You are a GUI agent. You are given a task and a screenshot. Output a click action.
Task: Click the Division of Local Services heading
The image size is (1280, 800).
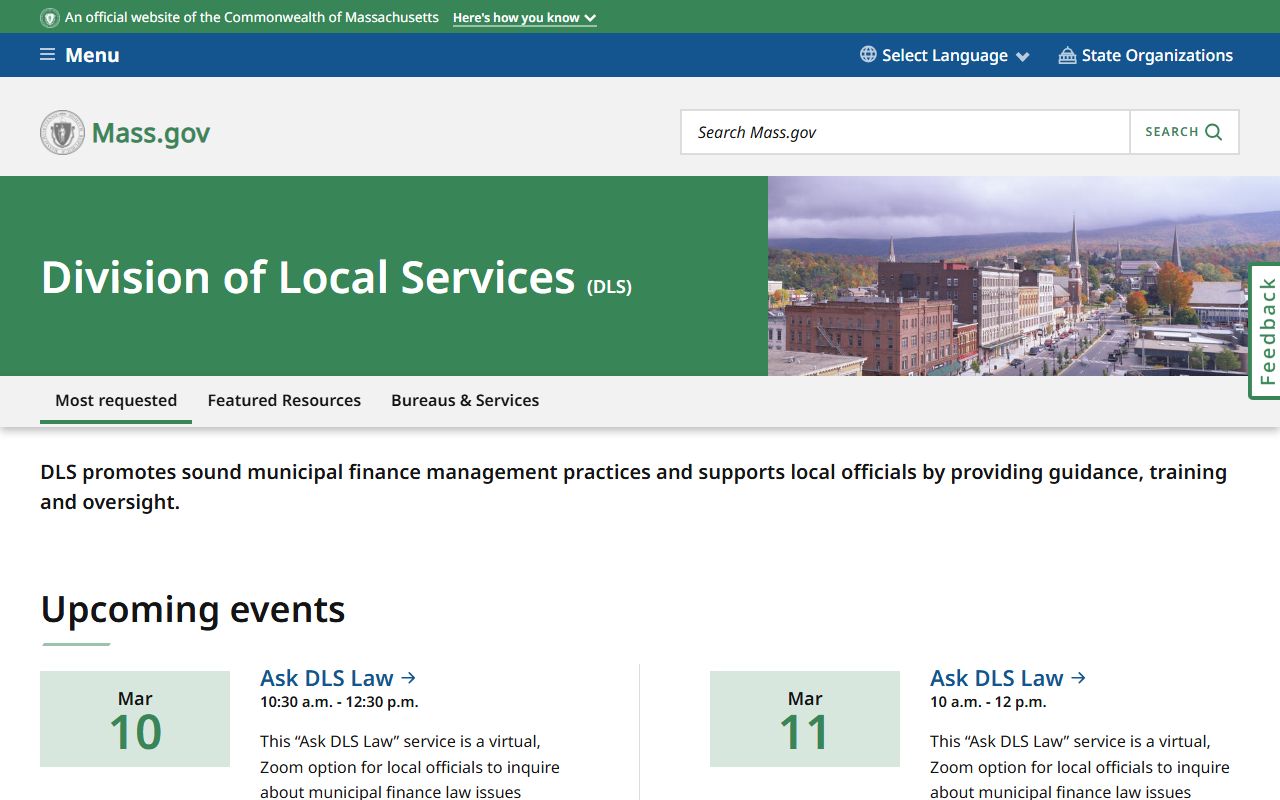pos(308,277)
